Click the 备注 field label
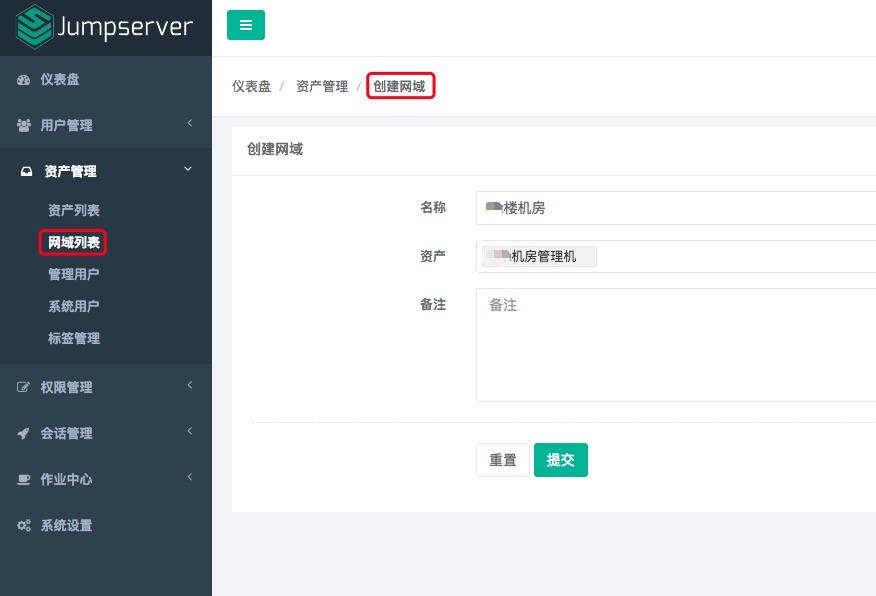 tap(433, 304)
